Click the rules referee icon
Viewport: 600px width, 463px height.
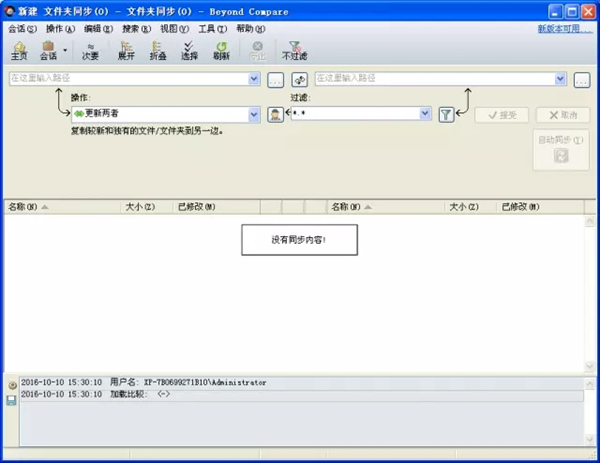pyautogui.click(x=275, y=114)
